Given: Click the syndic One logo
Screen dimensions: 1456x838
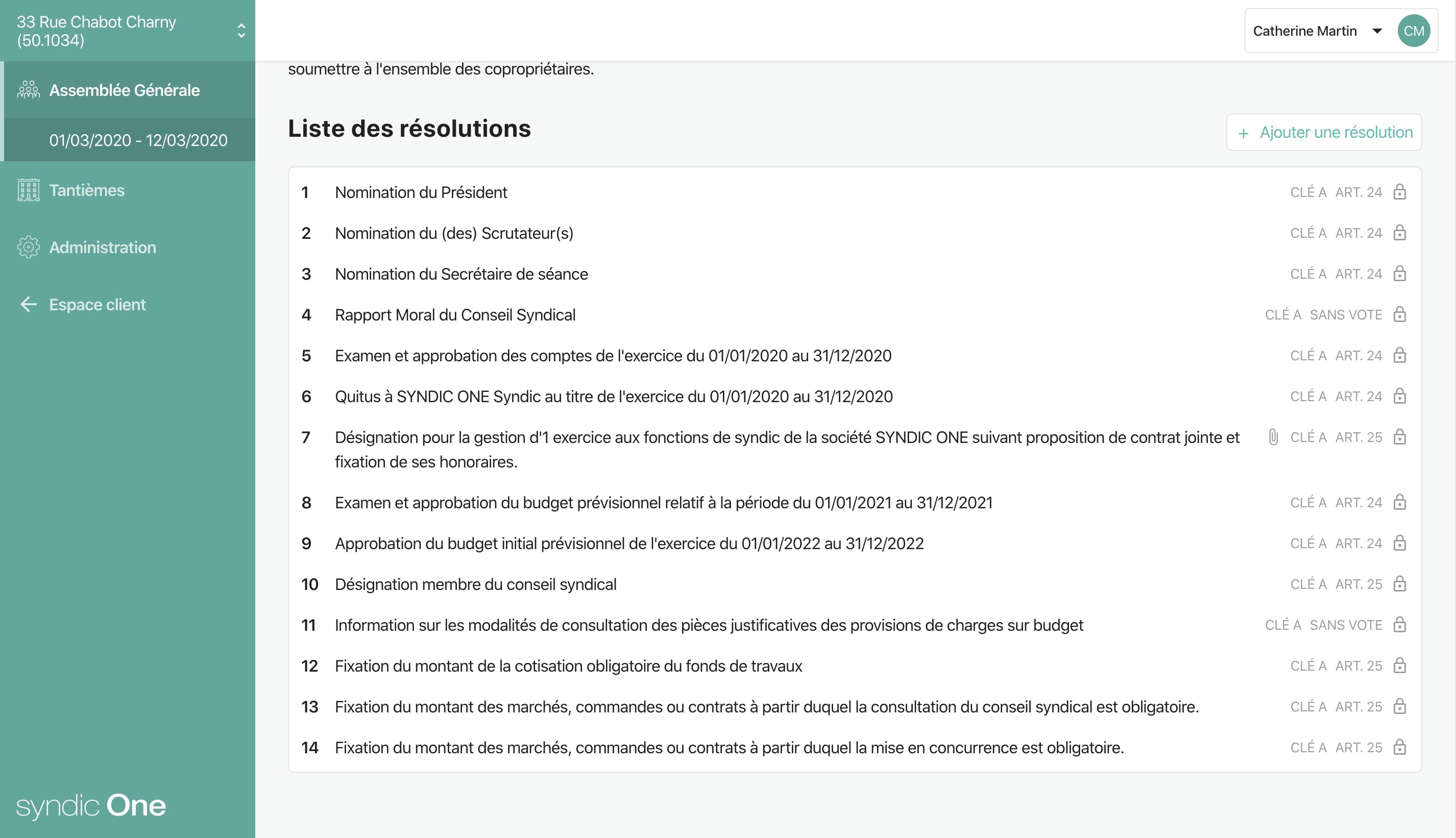Looking at the screenshot, I should 91,806.
